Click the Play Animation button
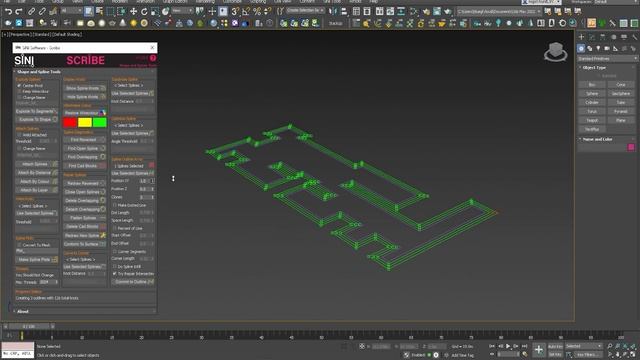The width and height of the screenshot is (640, 360). point(508,346)
